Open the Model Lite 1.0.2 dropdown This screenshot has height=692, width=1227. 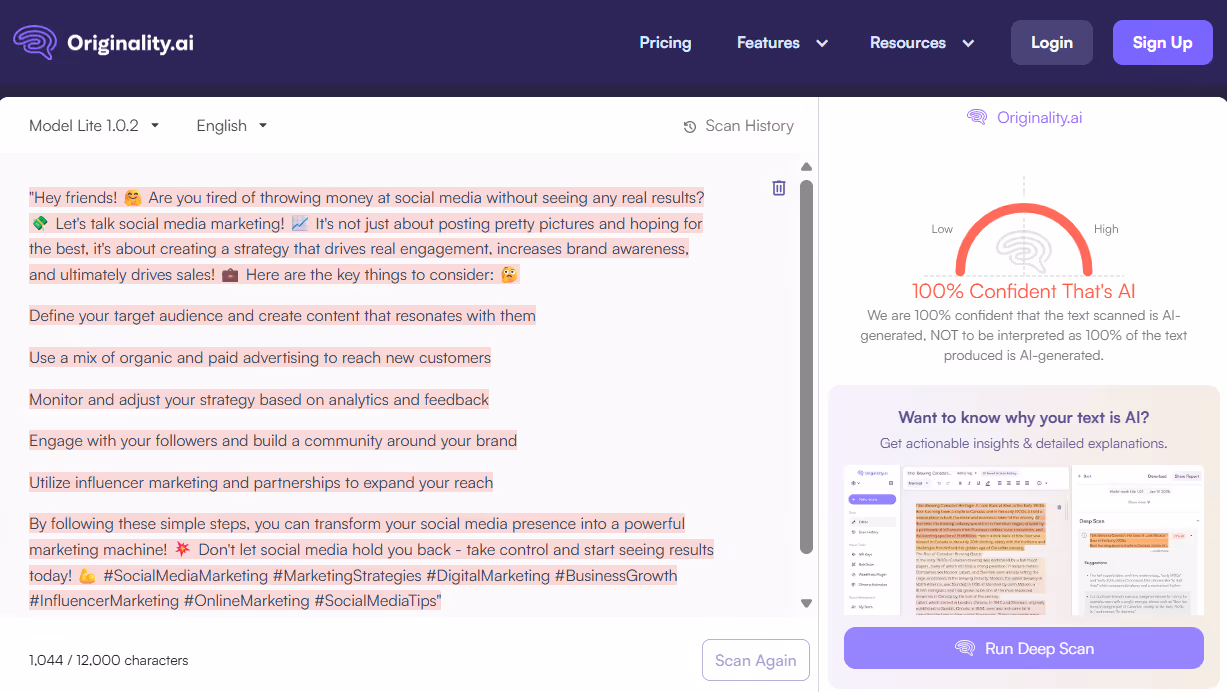click(94, 126)
